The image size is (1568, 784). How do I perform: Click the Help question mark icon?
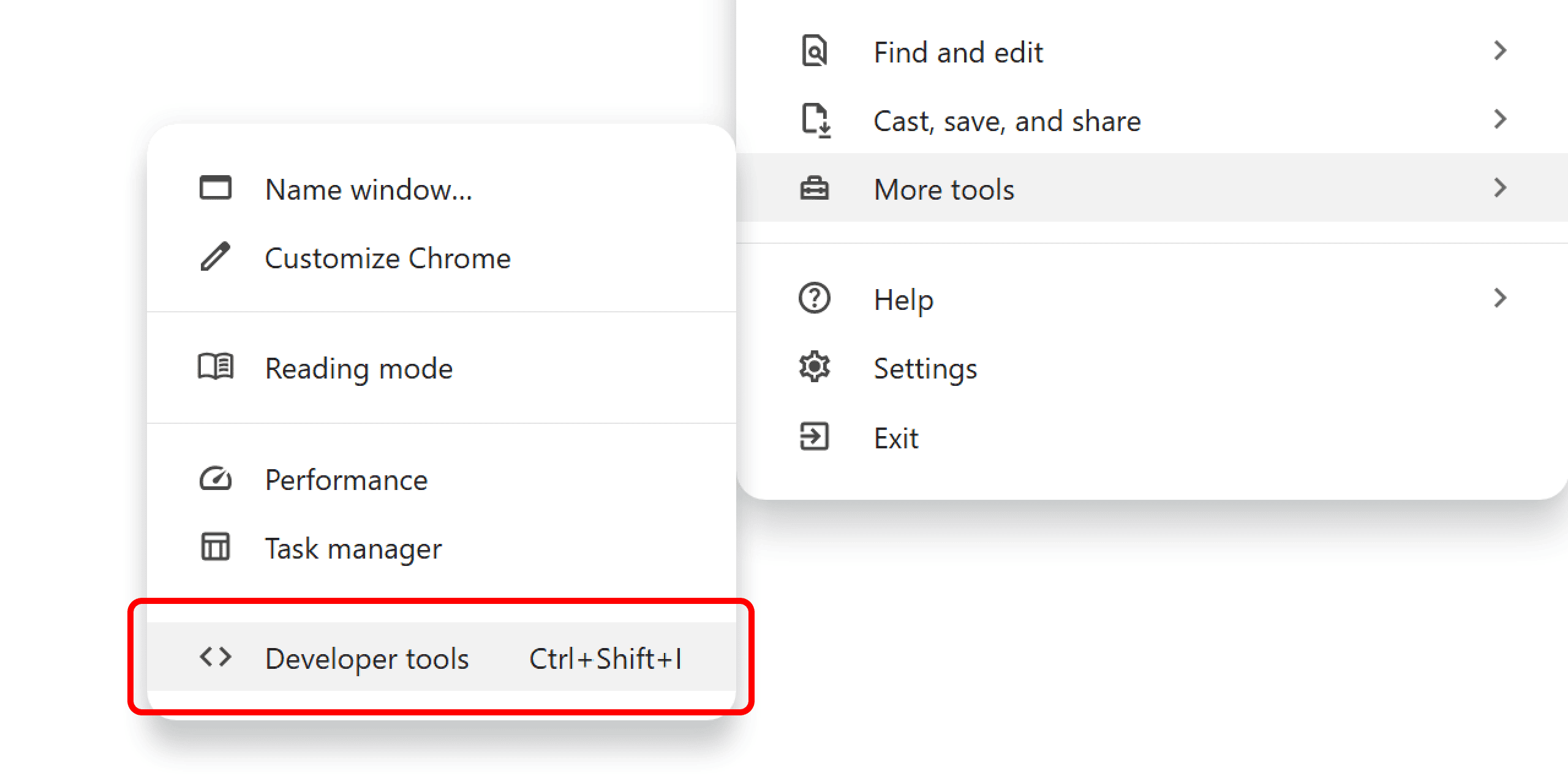point(815,299)
